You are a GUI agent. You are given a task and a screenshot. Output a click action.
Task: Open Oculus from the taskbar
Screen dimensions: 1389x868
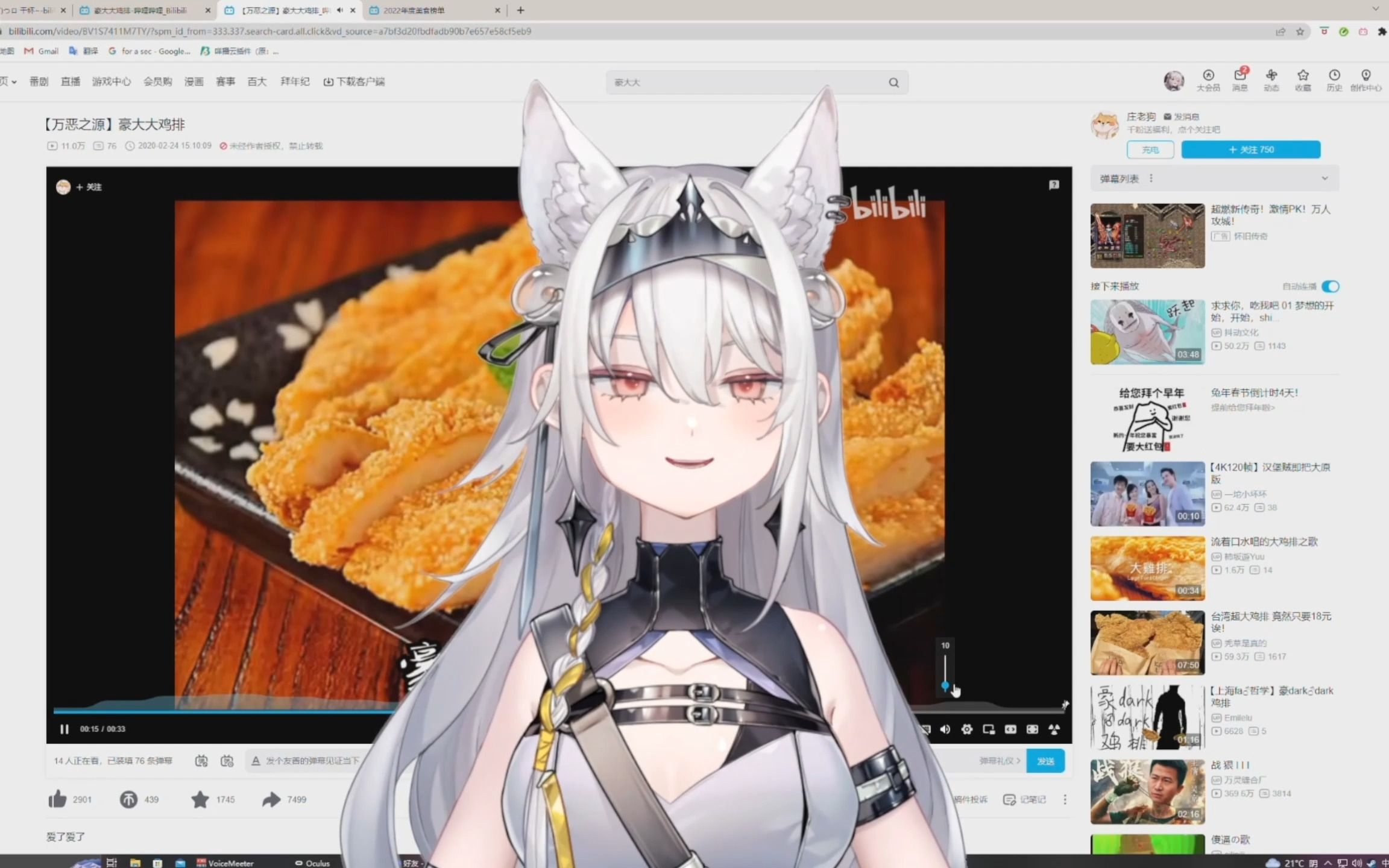pyautogui.click(x=312, y=863)
